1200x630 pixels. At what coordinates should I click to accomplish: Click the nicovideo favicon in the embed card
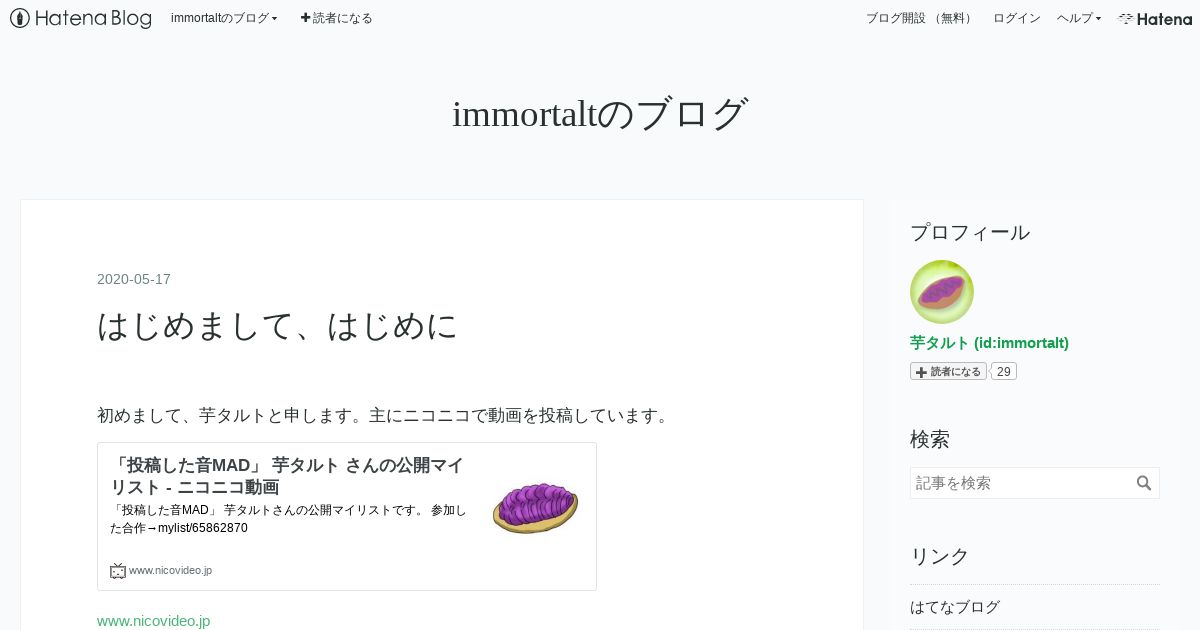118,571
